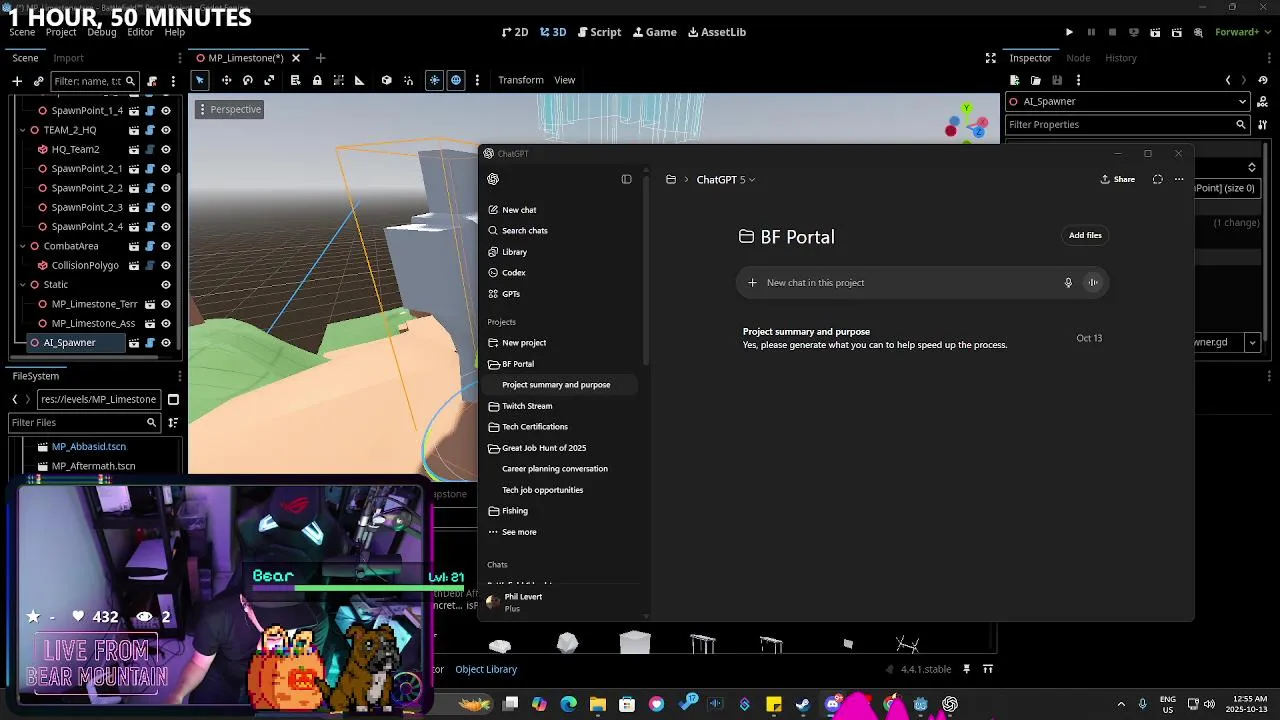Click the ChatGPT logo icon
The image size is (1280, 720).
click(493, 180)
